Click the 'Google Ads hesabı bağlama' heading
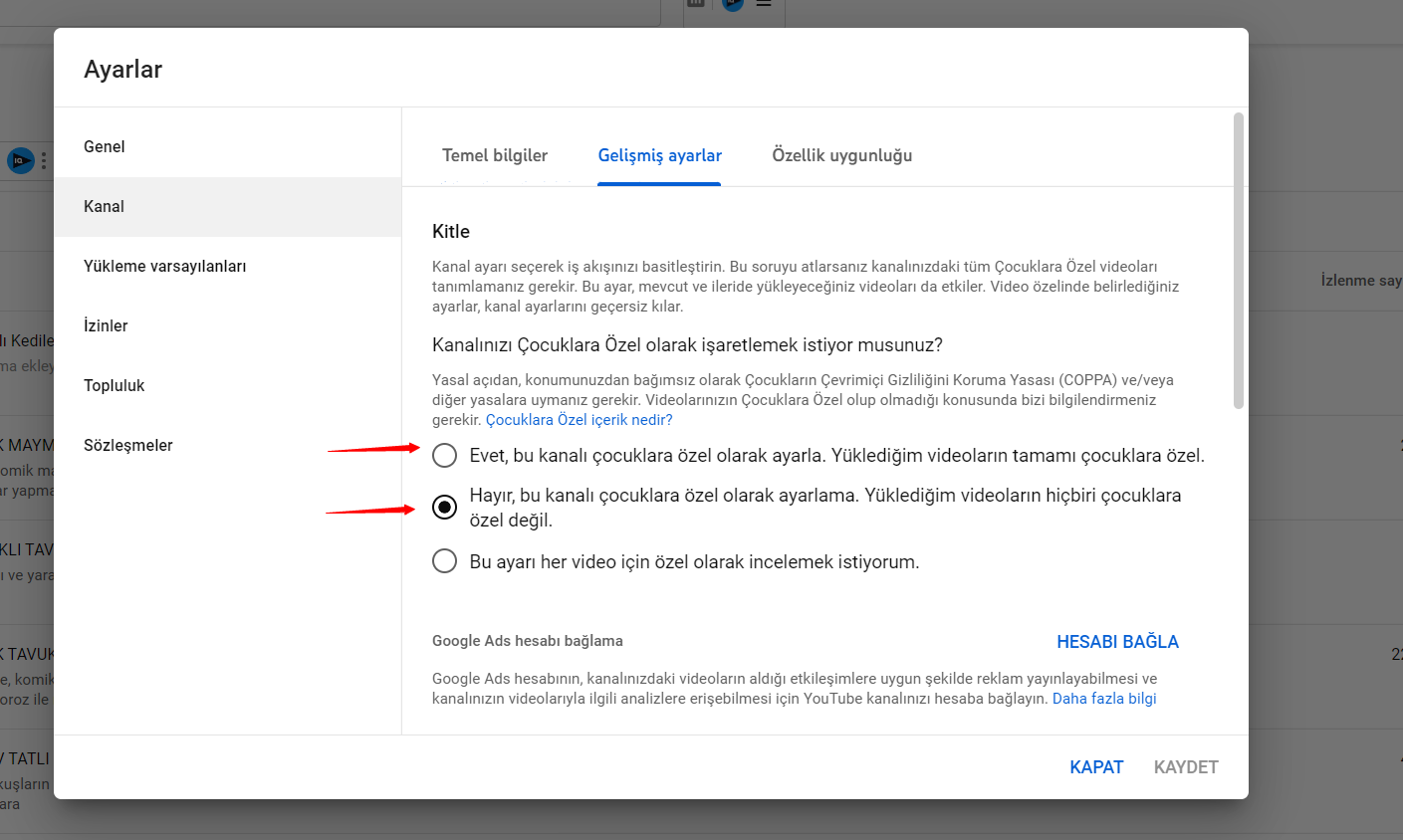This screenshot has width=1403, height=840. coord(528,641)
